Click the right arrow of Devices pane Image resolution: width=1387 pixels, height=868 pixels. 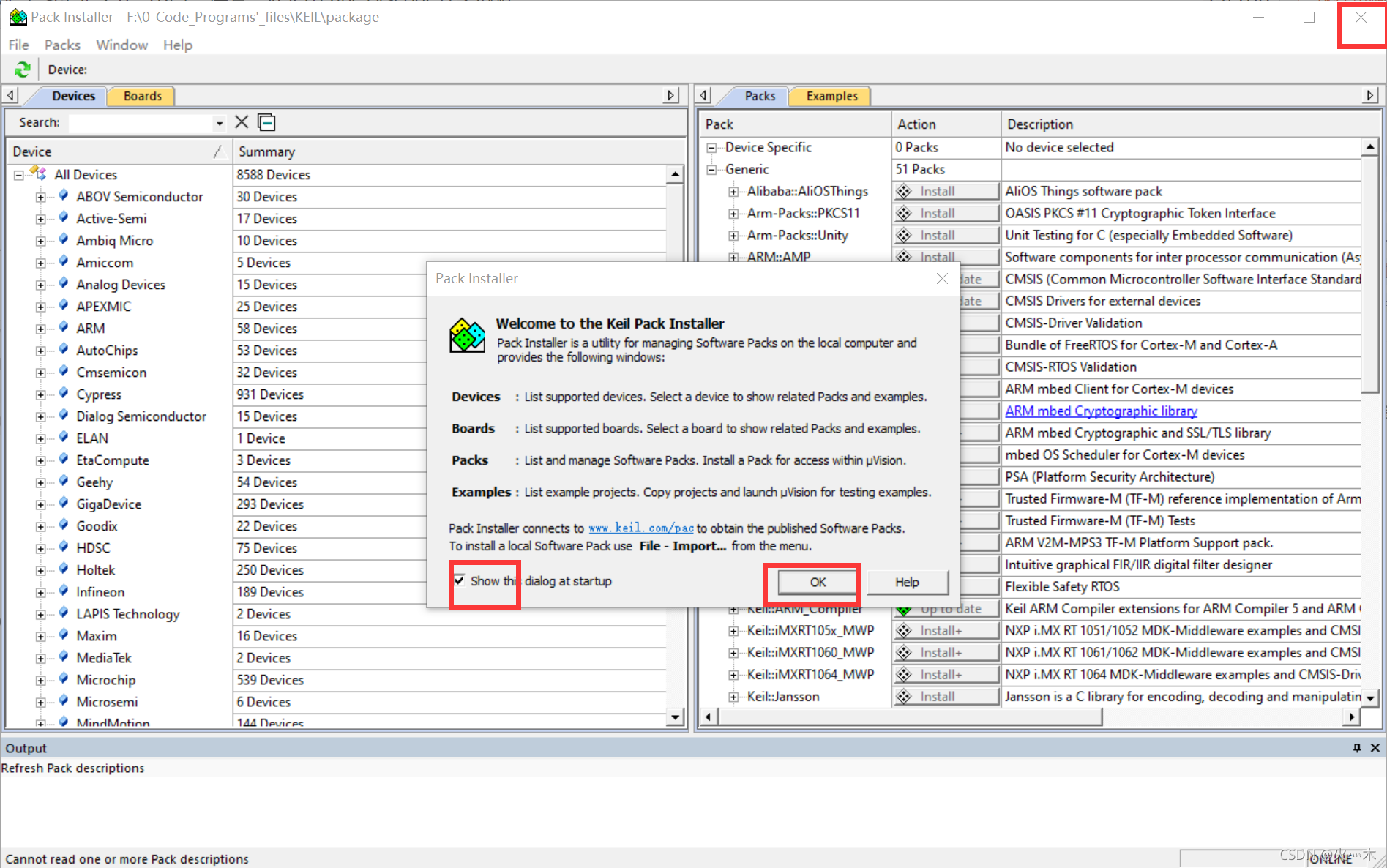pos(671,95)
